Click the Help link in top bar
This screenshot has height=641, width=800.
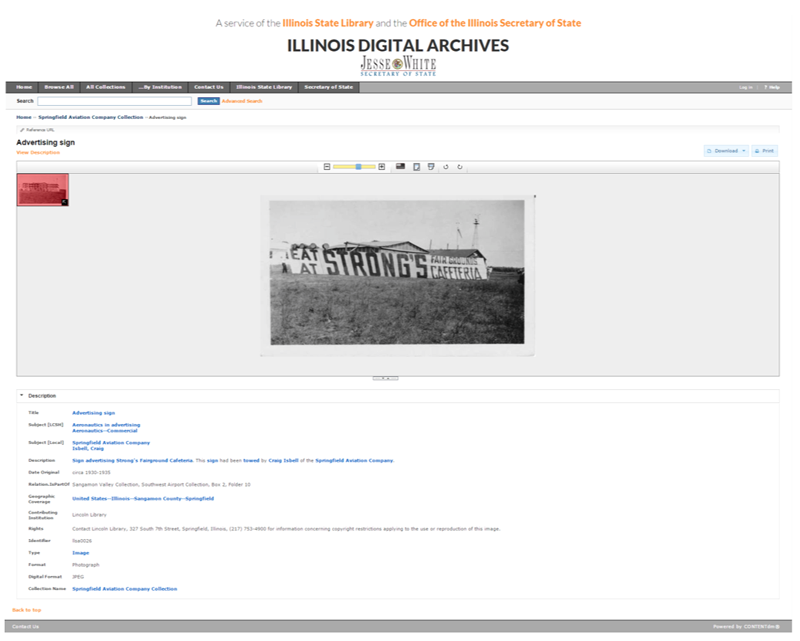772,87
